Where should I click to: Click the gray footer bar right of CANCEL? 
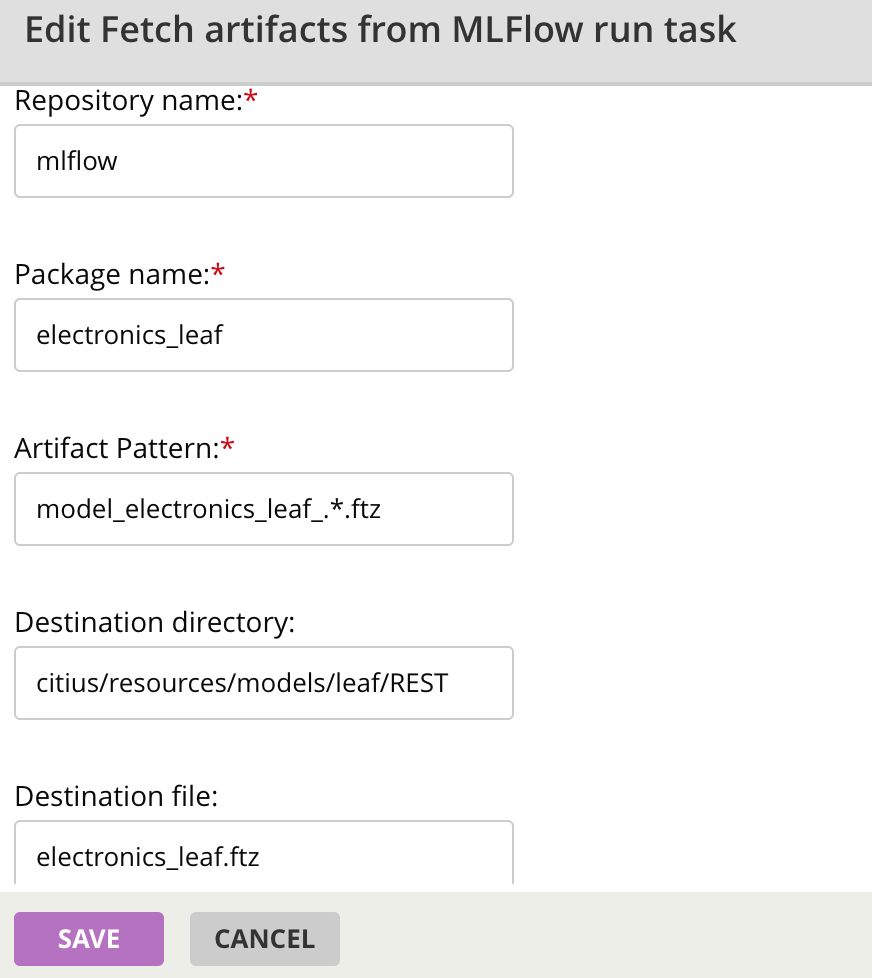(x=600, y=939)
